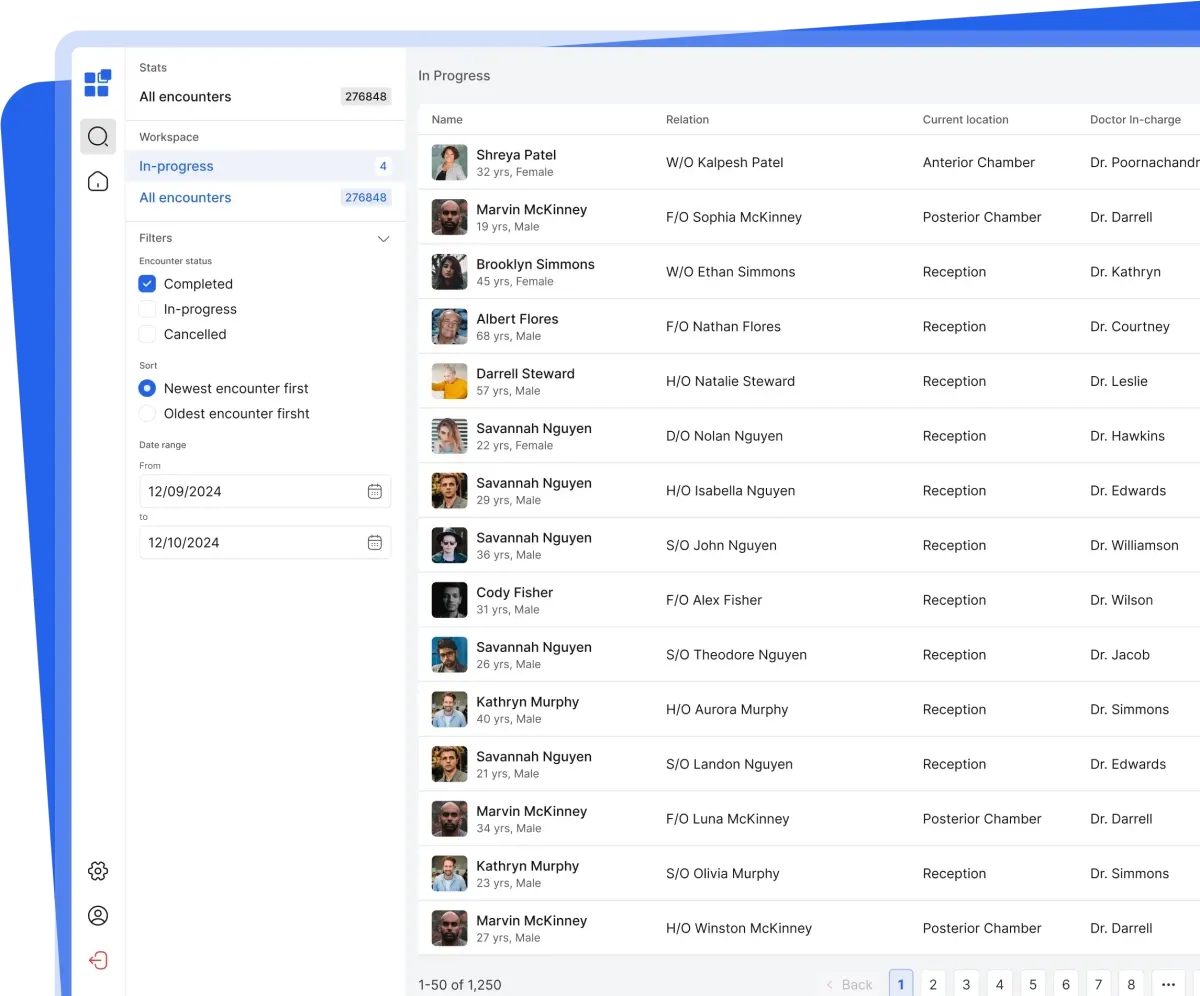Tick the In-progress filter checkbox
The width and height of the screenshot is (1200, 996).
tap(147, 309)
